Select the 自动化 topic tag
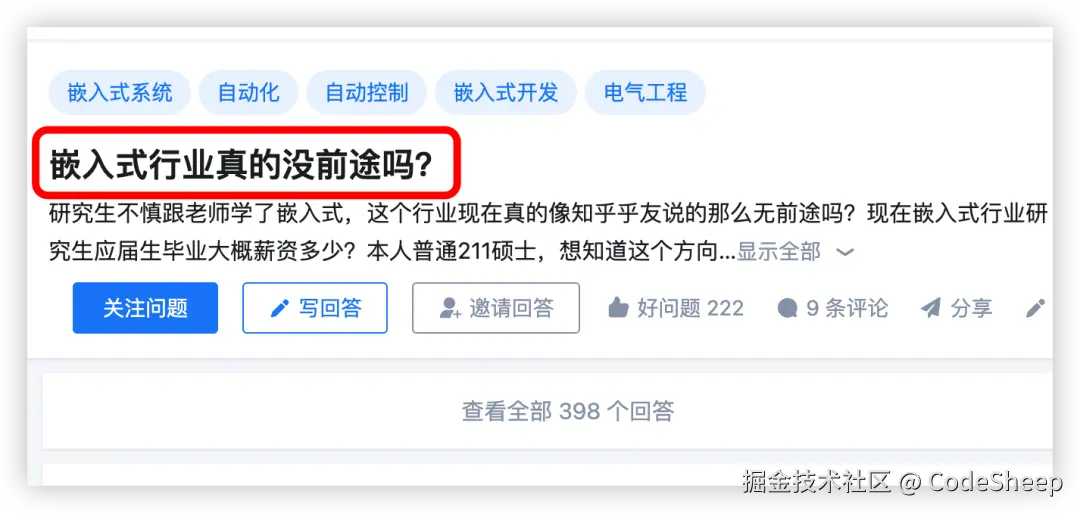 [x=248, y=92]
